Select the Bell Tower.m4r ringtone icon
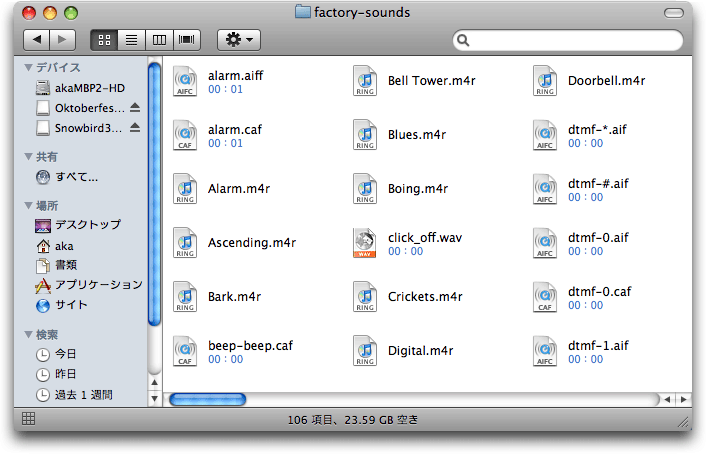The height and width of the screenshot is (454, 706). pyautogui.click(x=365, y=81)
